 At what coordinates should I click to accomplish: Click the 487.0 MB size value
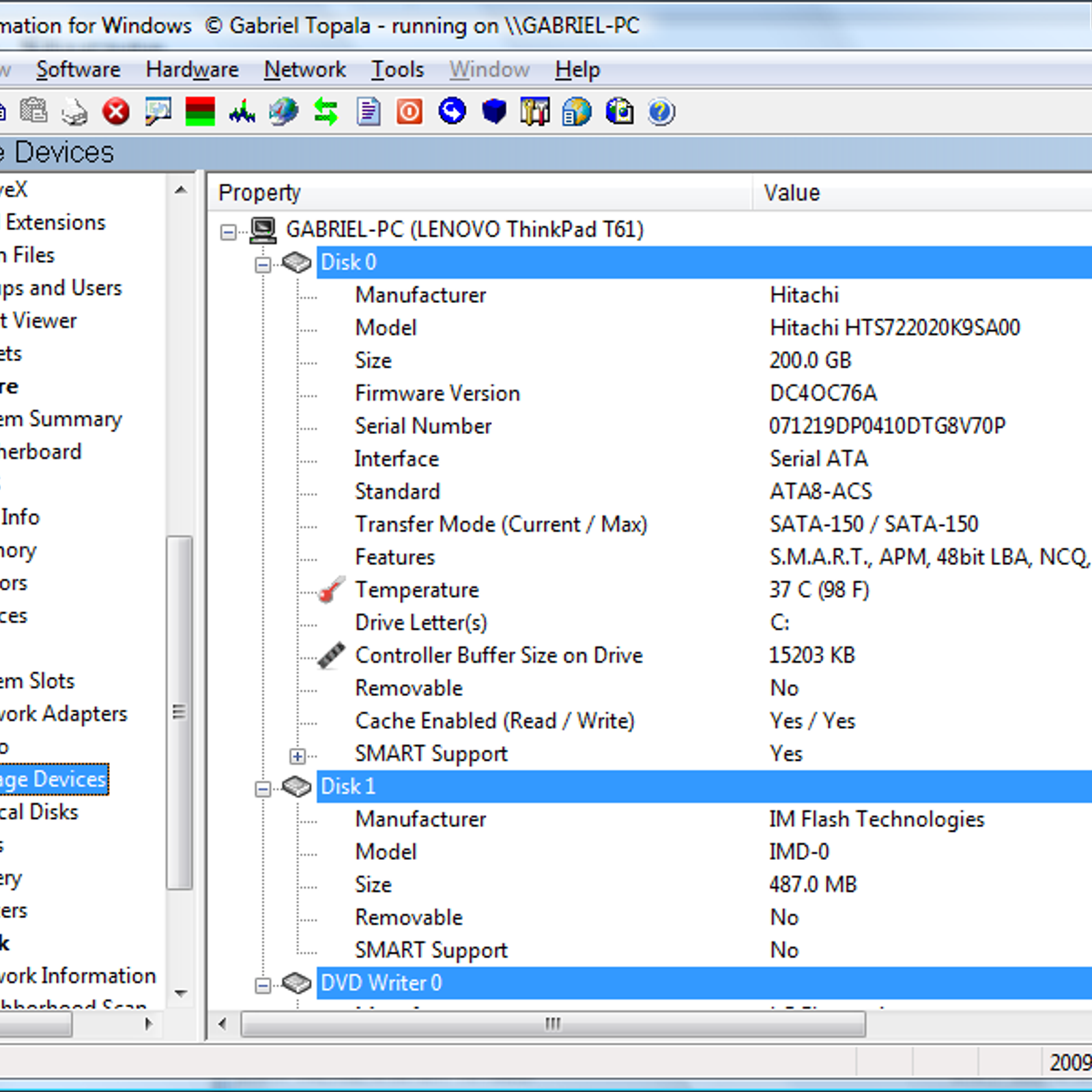click(813, 885)
